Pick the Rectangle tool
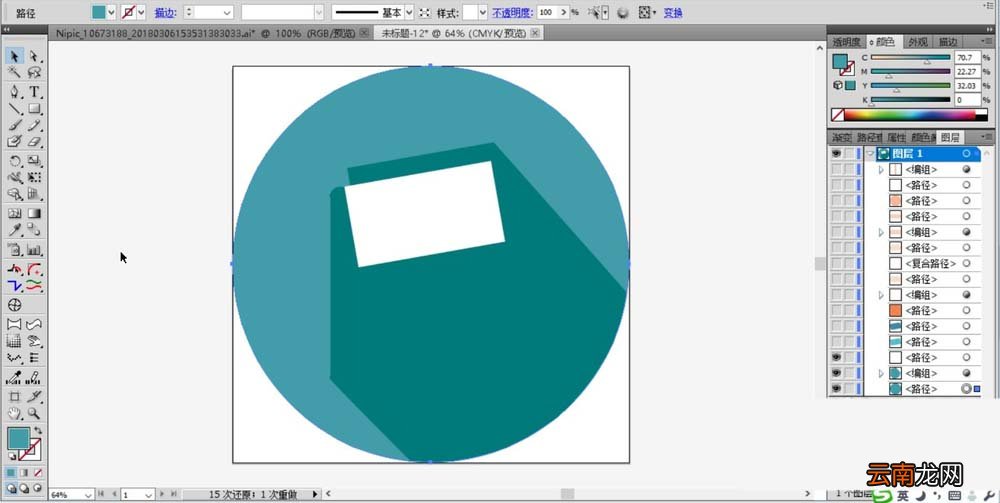 tap(34, 109)
